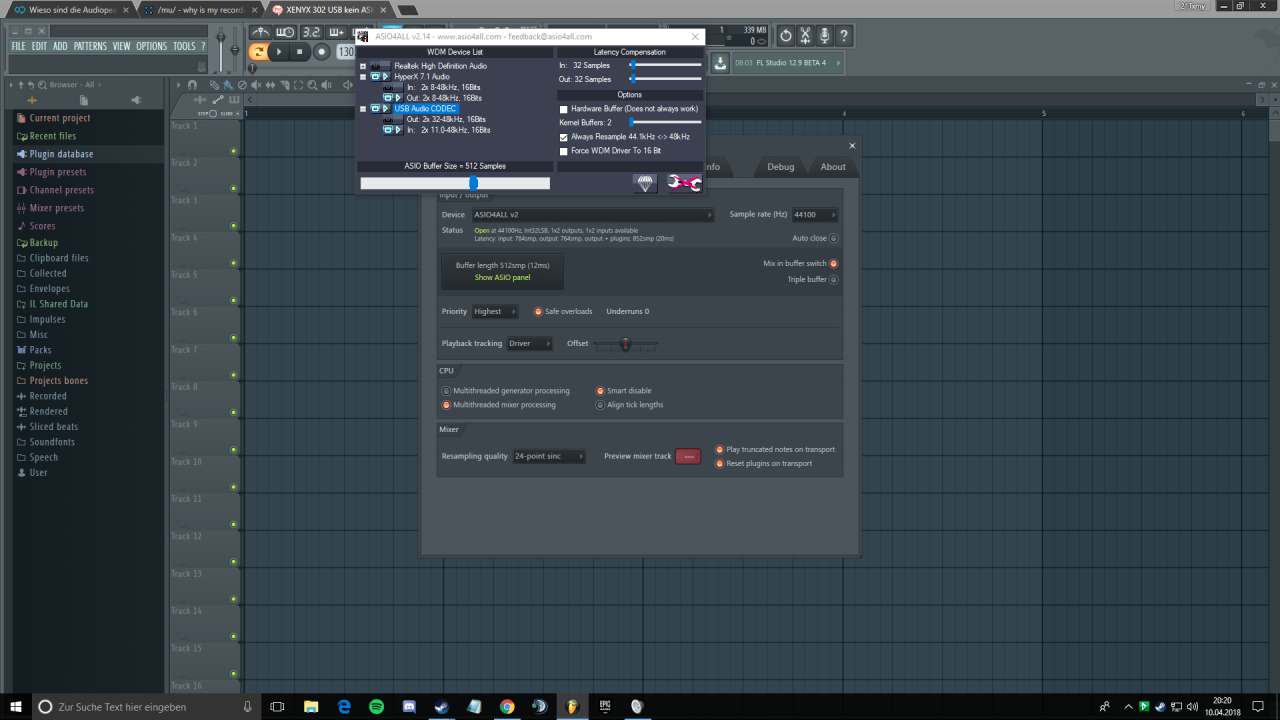
Task: Open the VIEW menu
Action: click(121, 46)
